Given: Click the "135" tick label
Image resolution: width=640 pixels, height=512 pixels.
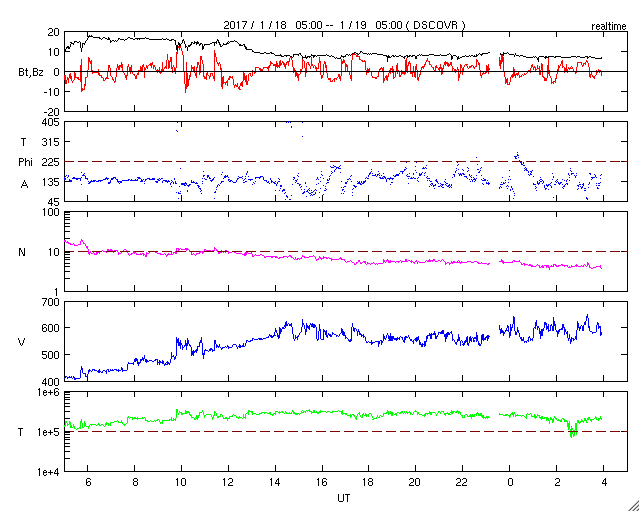Looking at the screenshot, I should coord(53,182).
